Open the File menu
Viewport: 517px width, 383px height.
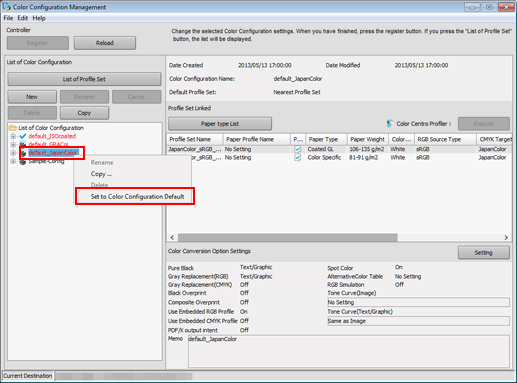(x=8, y=18)
